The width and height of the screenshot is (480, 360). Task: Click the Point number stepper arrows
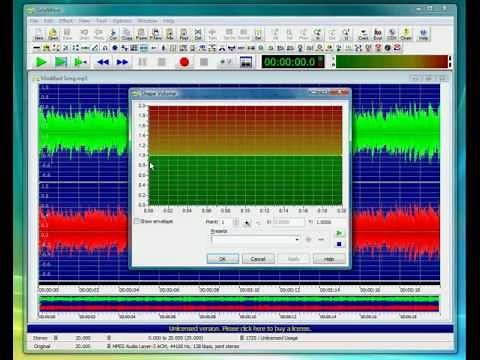click(236, 222)
